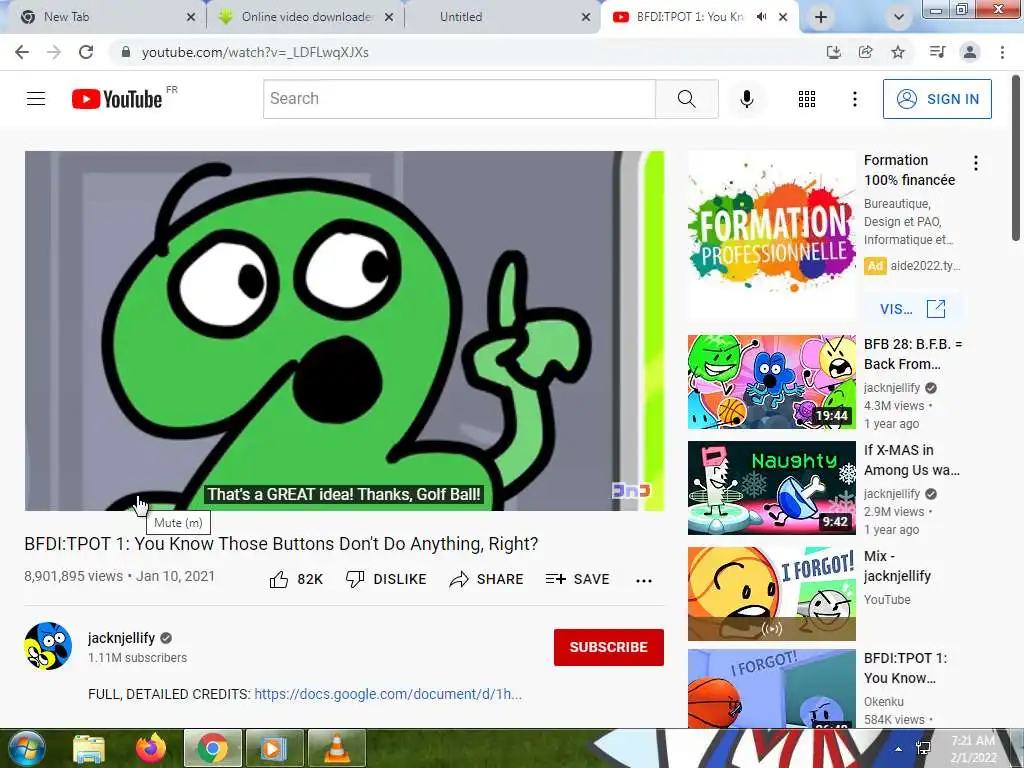
Task: Open the Okenku BFDI:TPOT 1 thumbnail
Action: (771, 688)
